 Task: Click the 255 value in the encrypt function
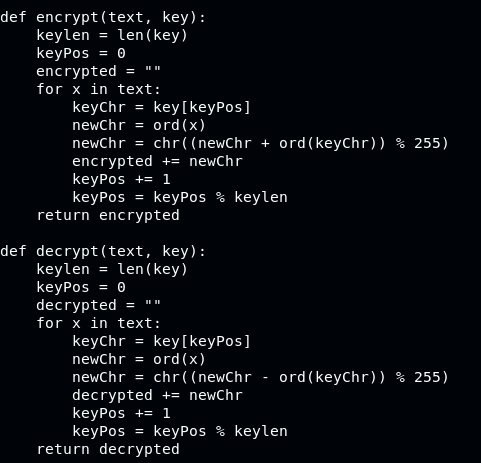click(x=427, y=143)
